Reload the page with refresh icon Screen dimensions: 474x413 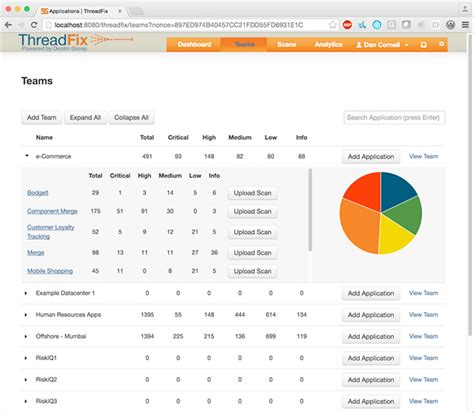pos(34,25)
